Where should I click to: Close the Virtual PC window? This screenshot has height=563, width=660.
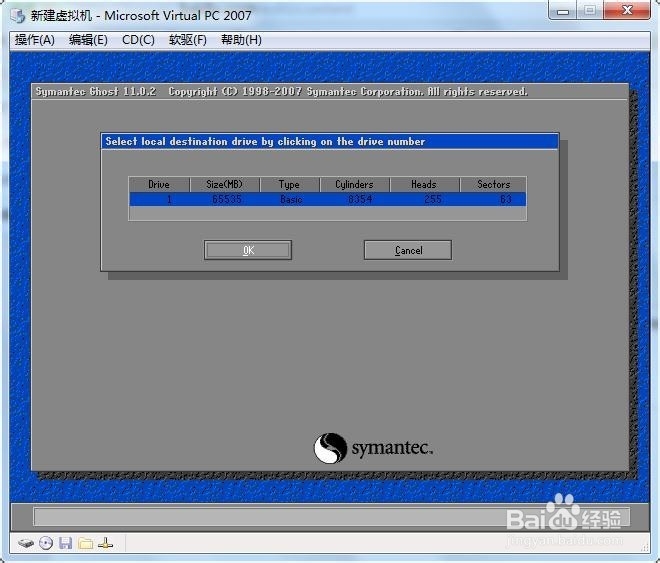point(627,10)
